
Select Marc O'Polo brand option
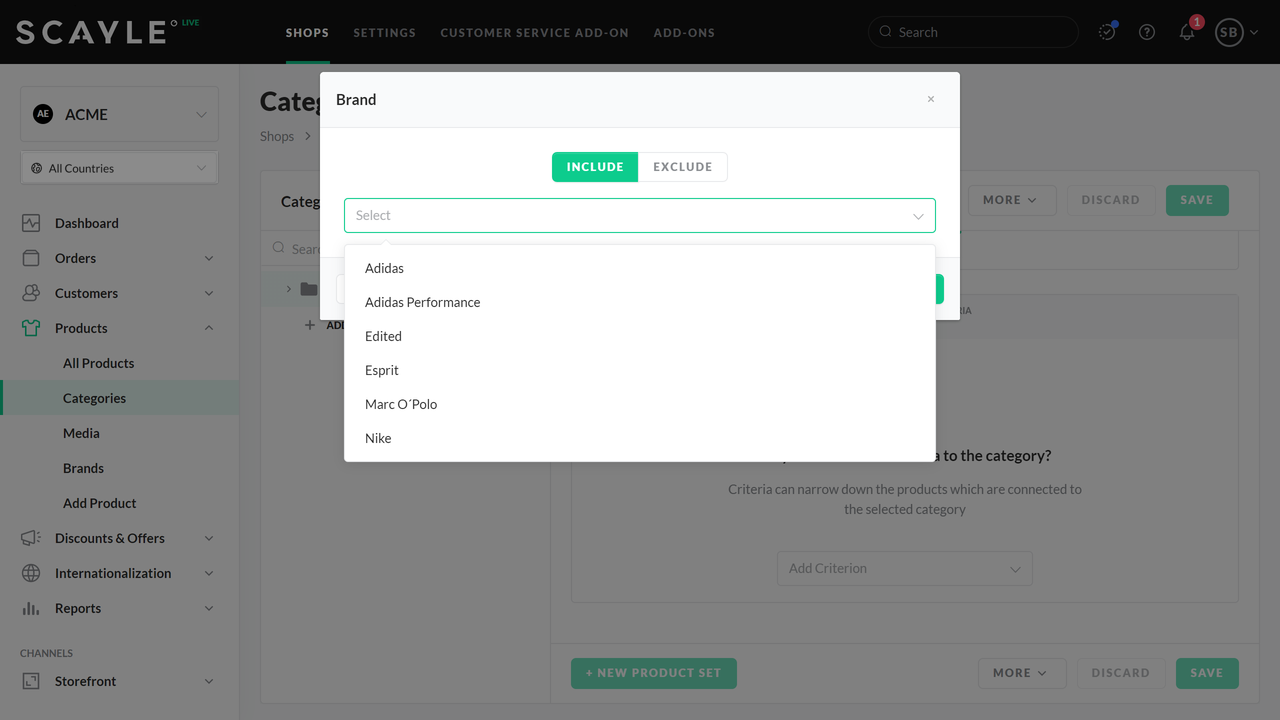(401, 404)
